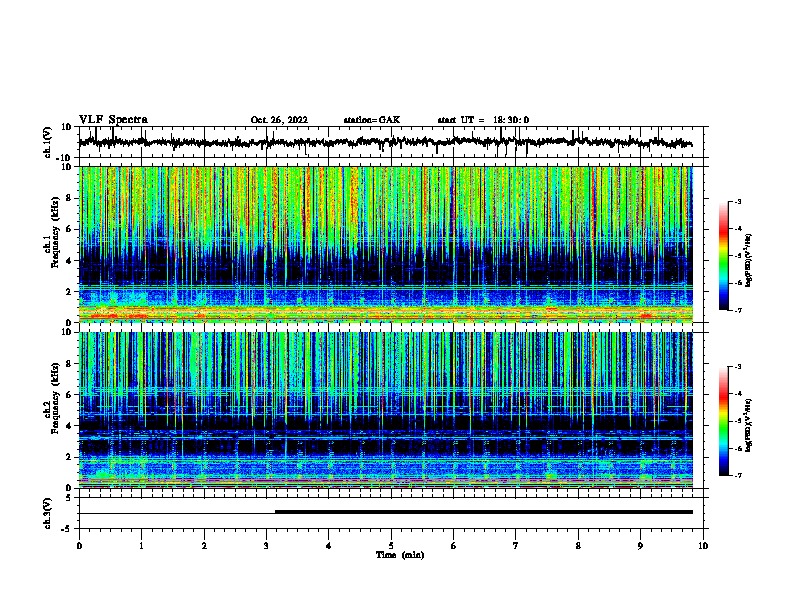Image resolution: width=792 pixels, height=612 pixels.
Task: Click the log(PSD) label beside ch.2 color bar
Action: pyautogui.click(x=749, y=425)
